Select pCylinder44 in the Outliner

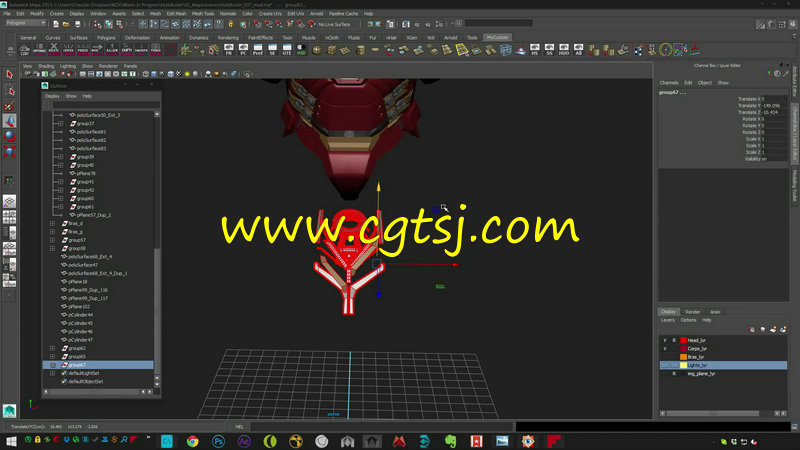point(80,315)
